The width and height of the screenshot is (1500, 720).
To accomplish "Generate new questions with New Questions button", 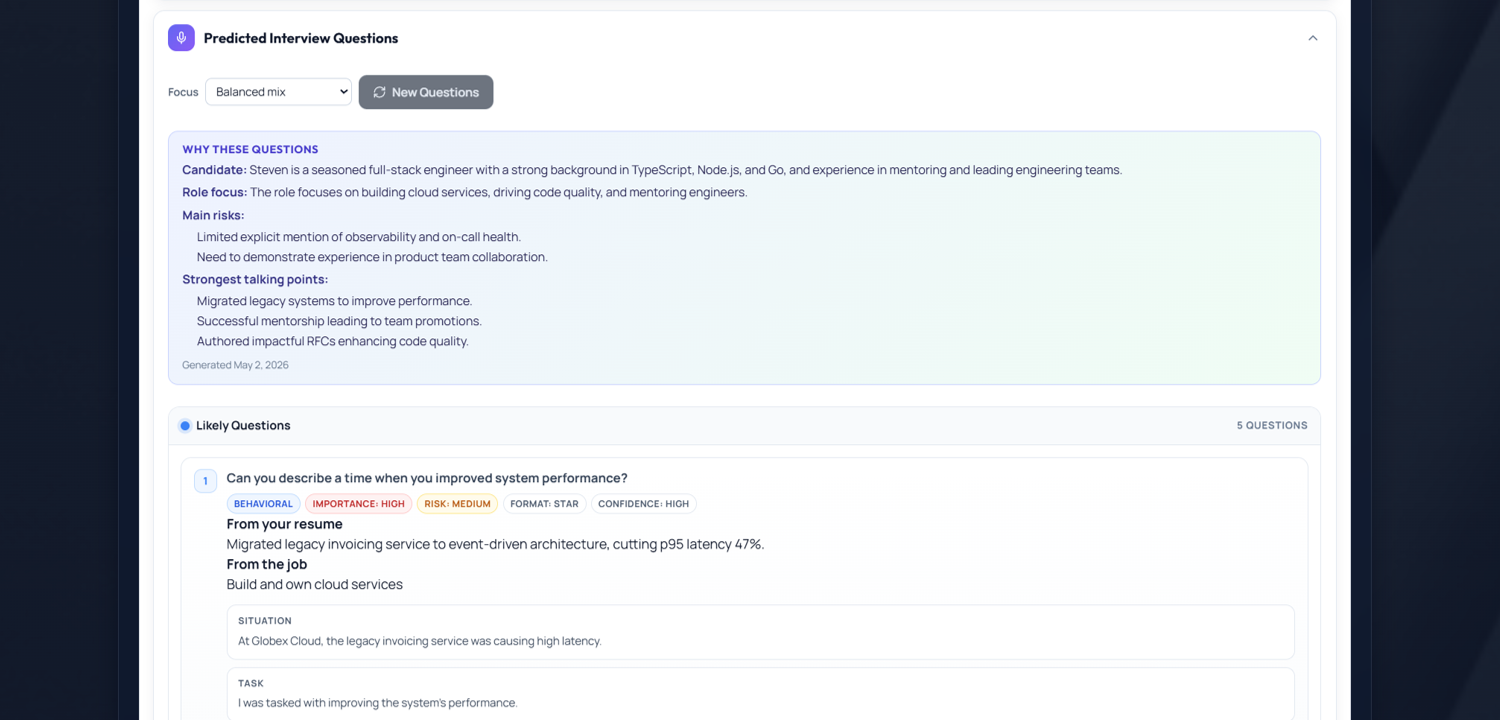I will click(x=426, y=92).
